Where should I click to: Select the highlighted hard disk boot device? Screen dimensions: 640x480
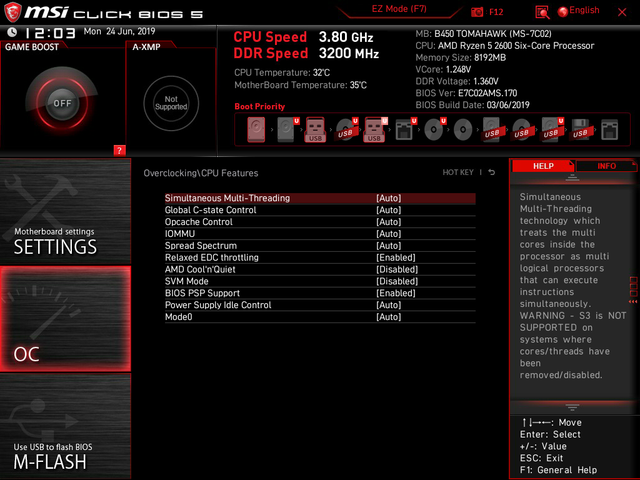click(x=256, y=130)
